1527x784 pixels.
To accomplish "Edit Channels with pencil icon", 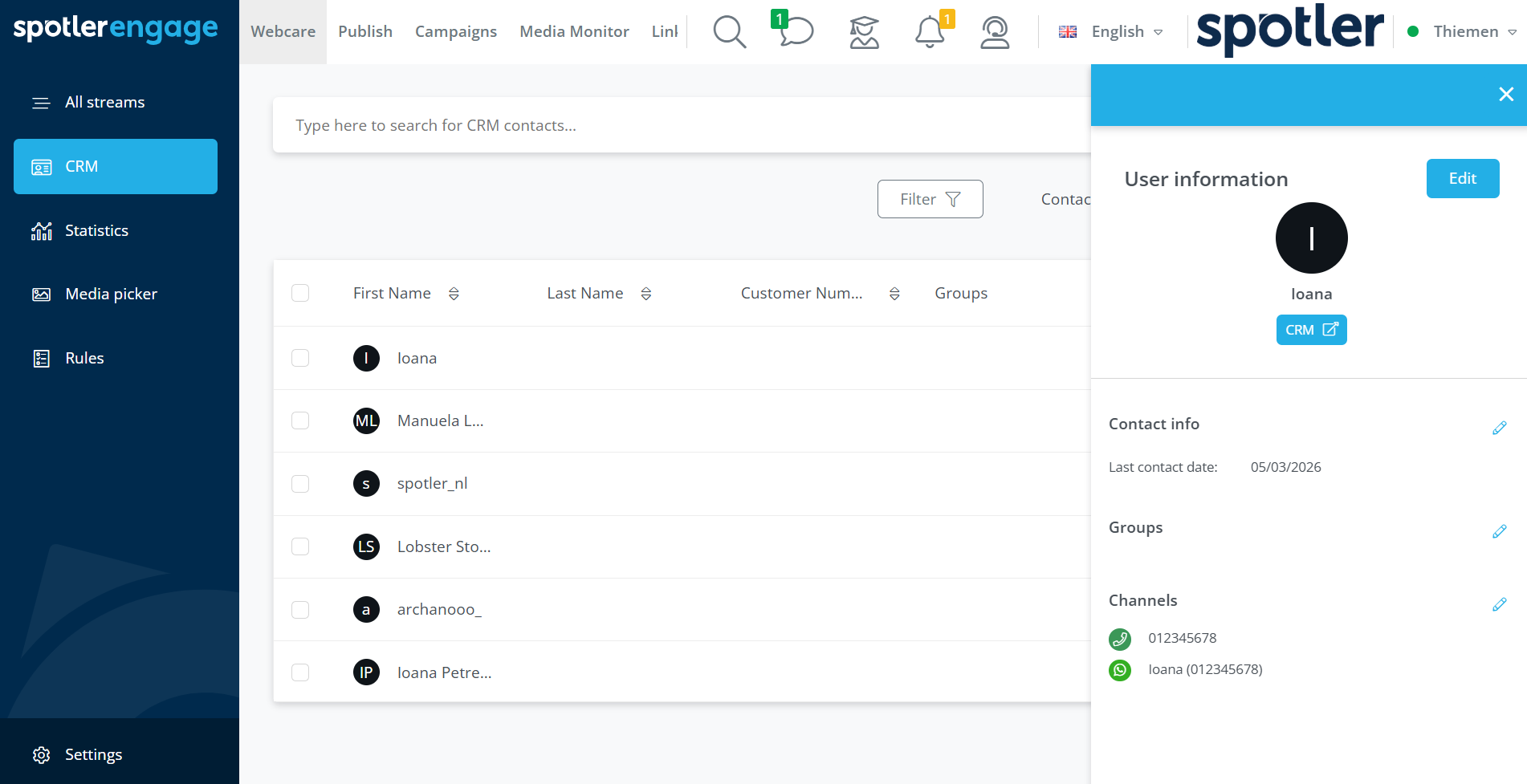I will pos(1499,604).
